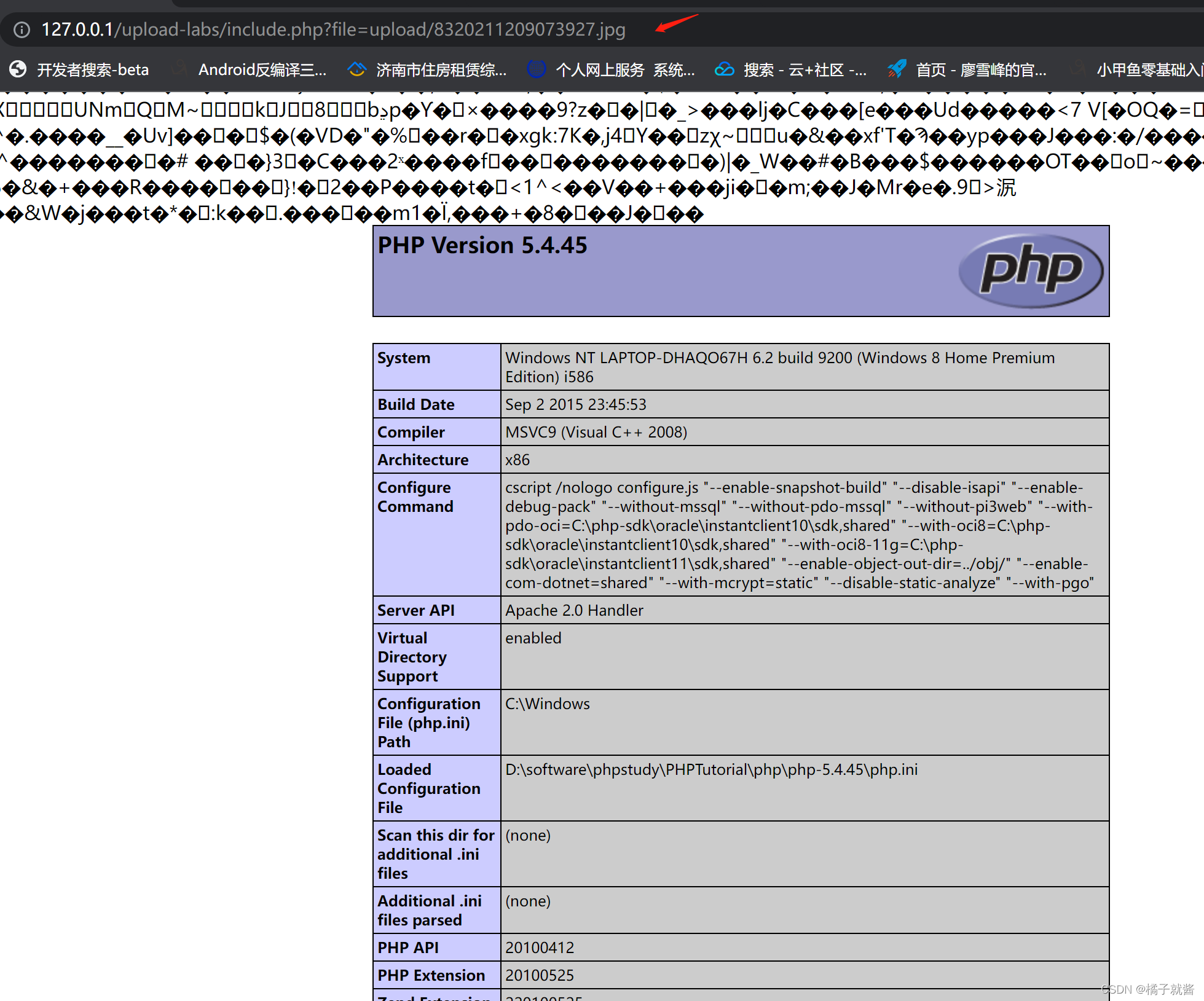Click the 小甲鱼零基础 bookmark favicon

tap(1077, 69)
